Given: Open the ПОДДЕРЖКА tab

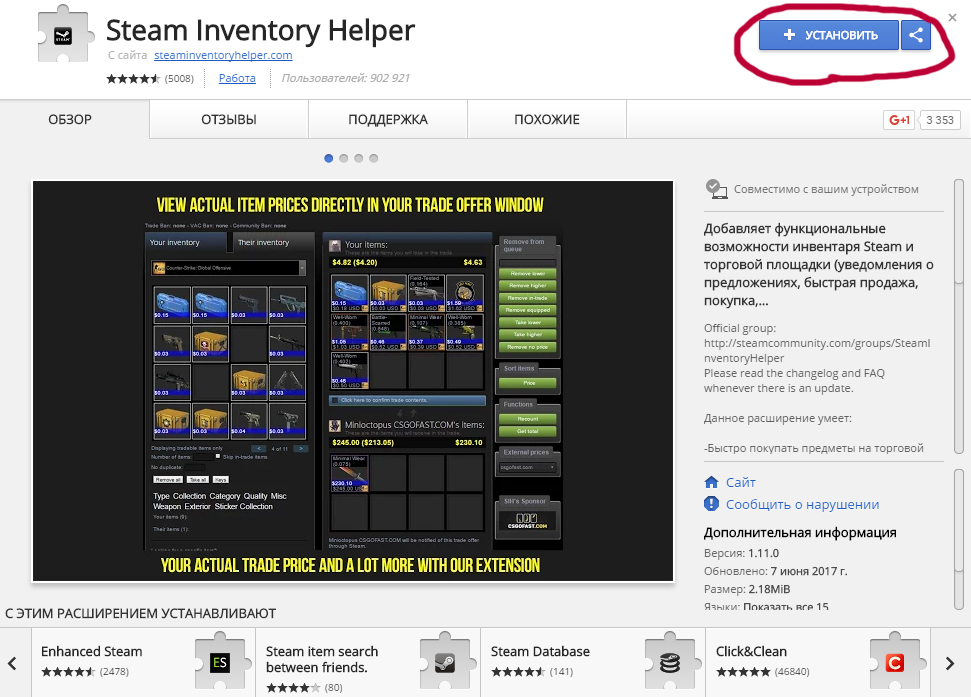Looking at the screenshot, I should coord(388,119).
